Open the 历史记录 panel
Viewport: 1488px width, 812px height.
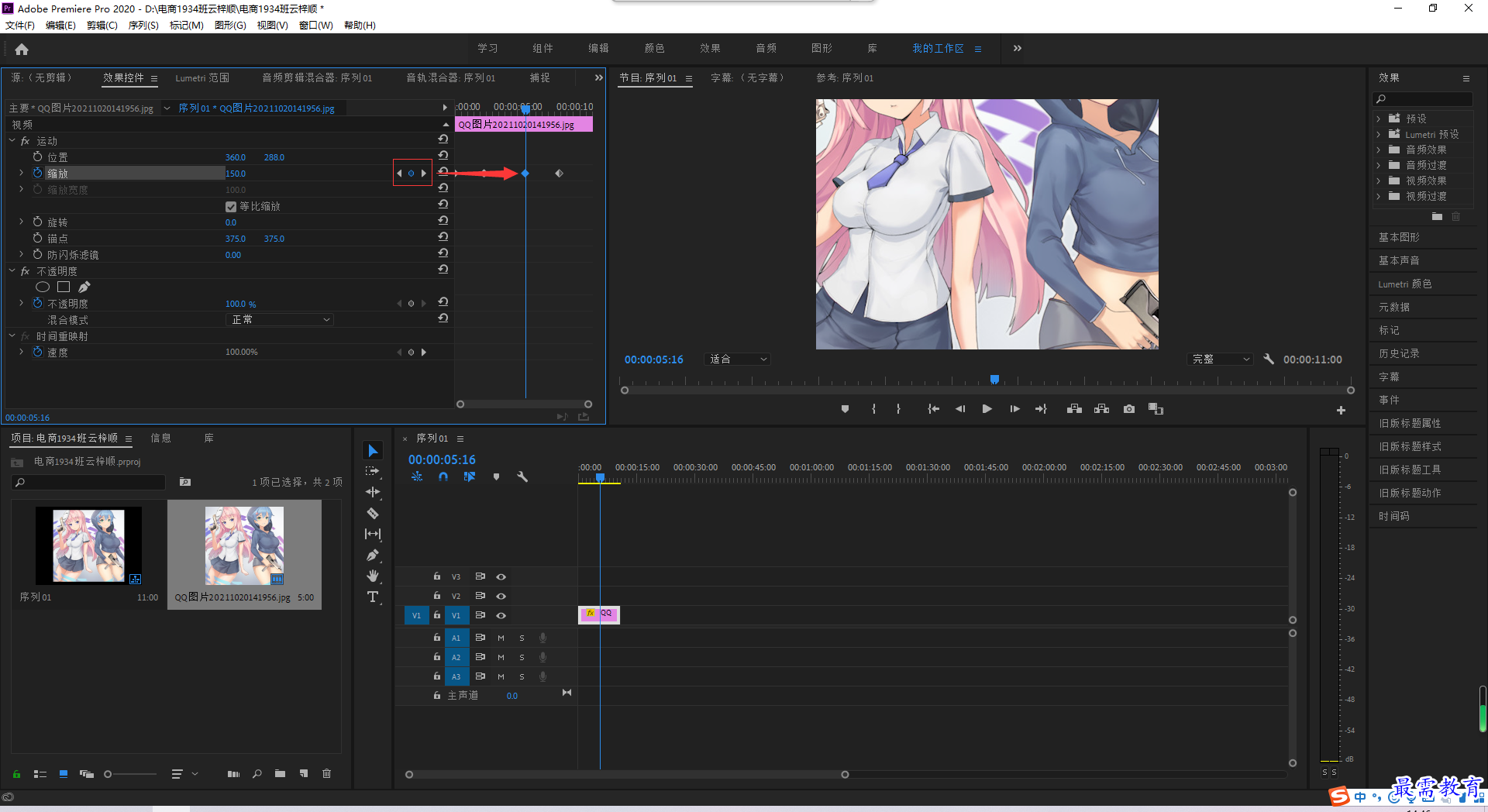pos(1399,353)
